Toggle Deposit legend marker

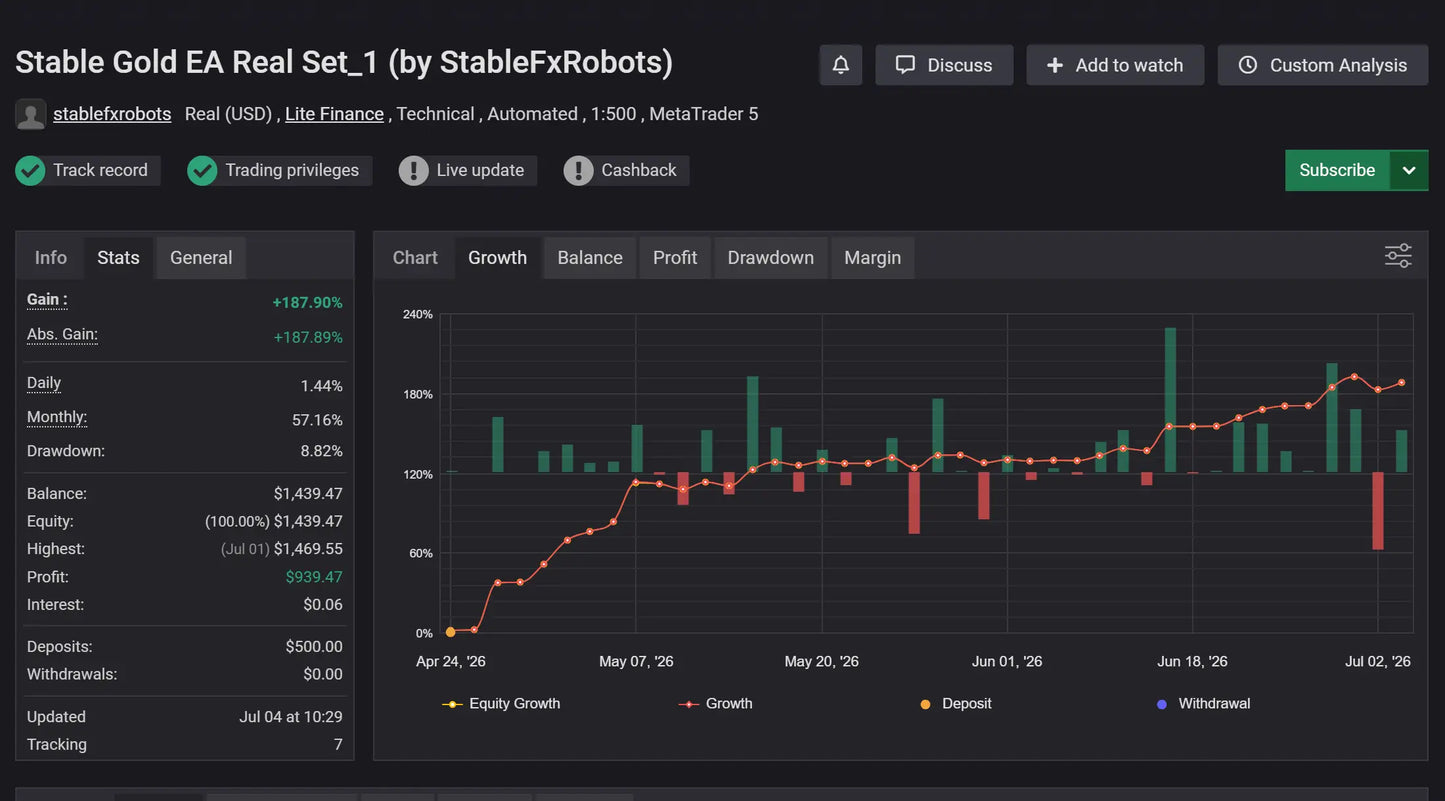click(x=956, y=704)
